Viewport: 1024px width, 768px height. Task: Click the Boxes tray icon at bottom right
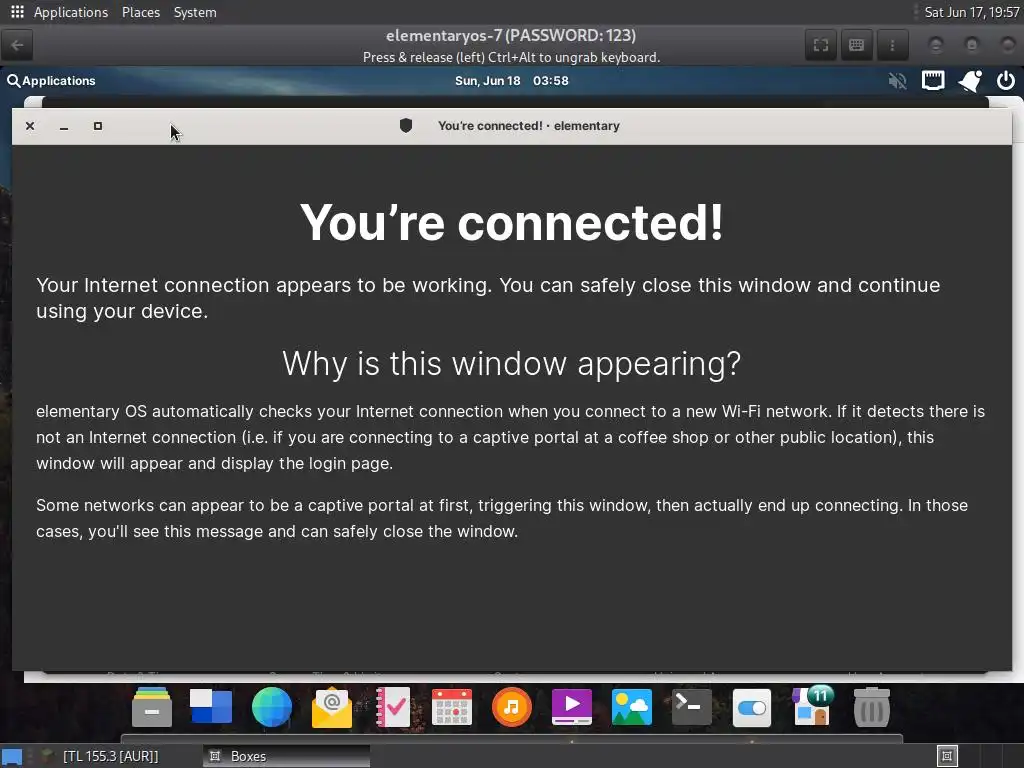point(947,756)
